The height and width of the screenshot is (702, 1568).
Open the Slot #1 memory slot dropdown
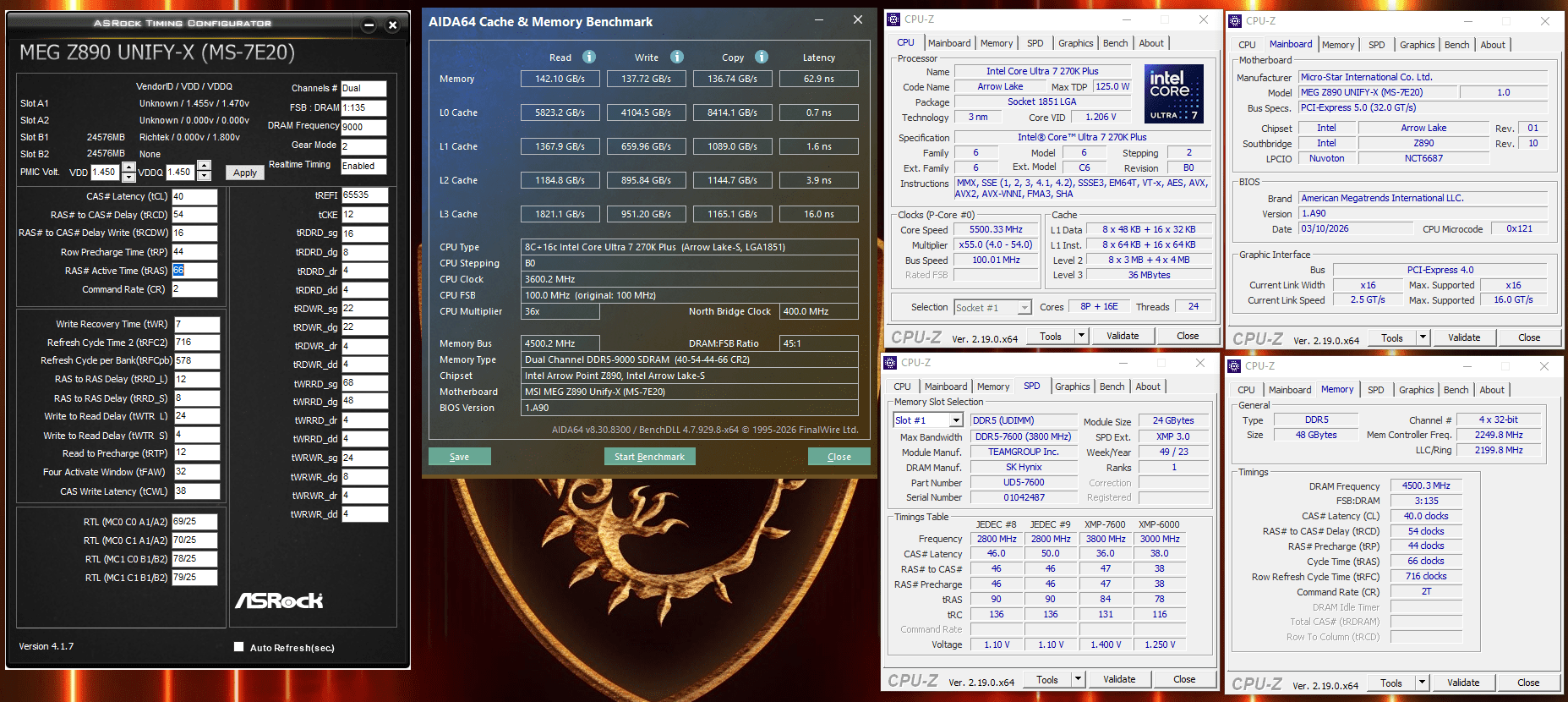[956, 420]
